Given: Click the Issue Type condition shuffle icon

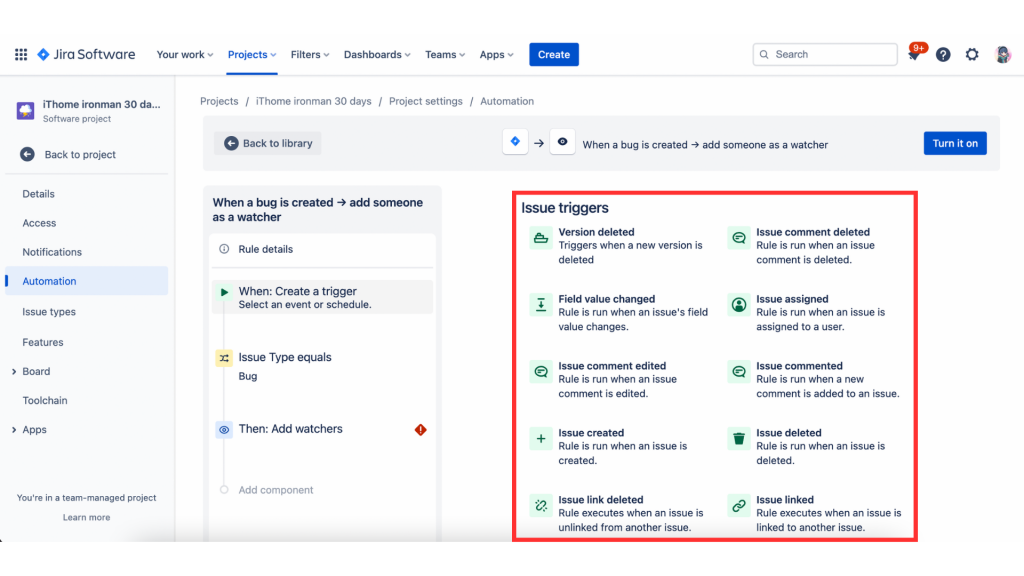Looking at the screenshot, I should [224, 358].
